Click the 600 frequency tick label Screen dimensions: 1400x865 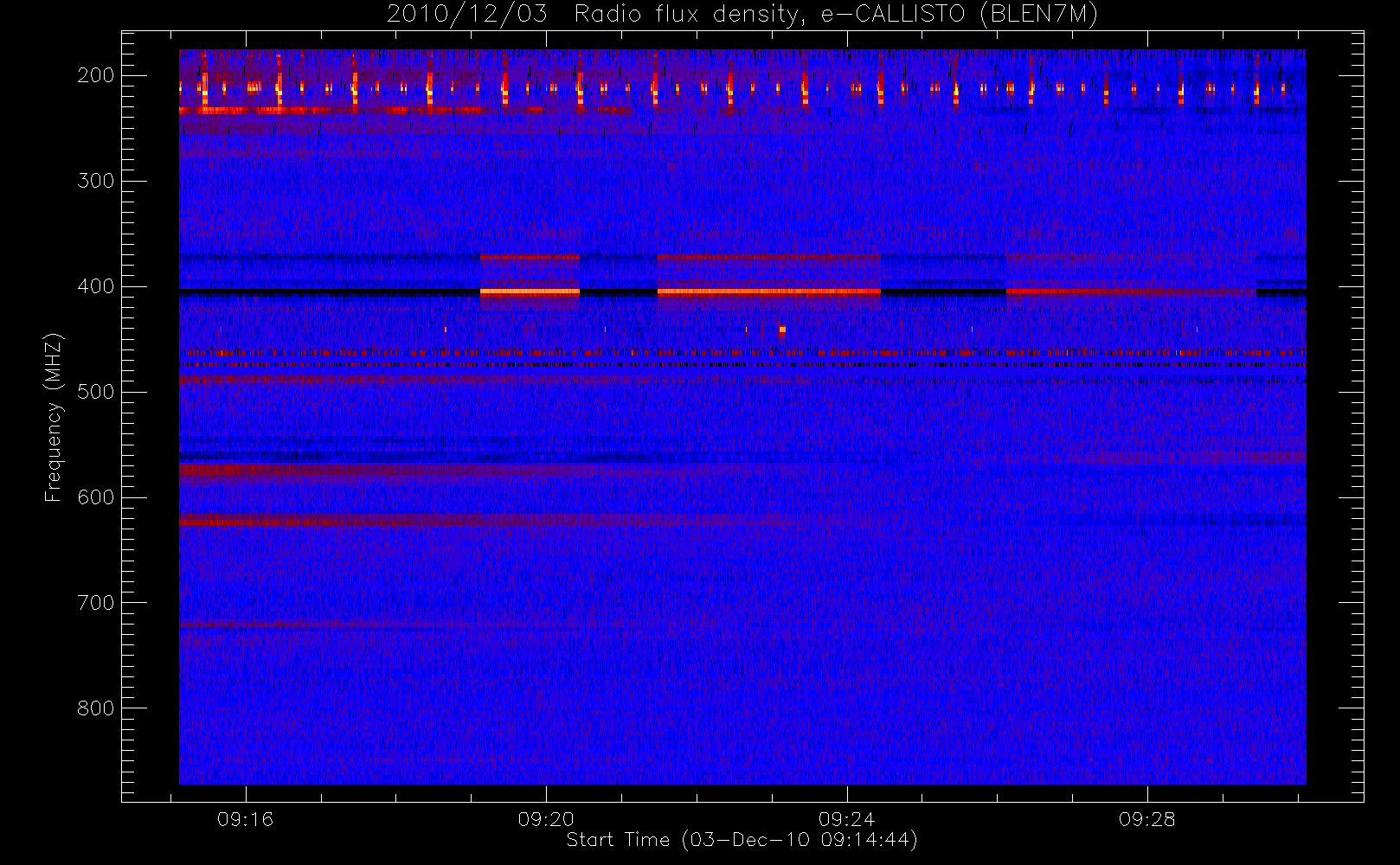pyautogui.click(x=96, y=497)
